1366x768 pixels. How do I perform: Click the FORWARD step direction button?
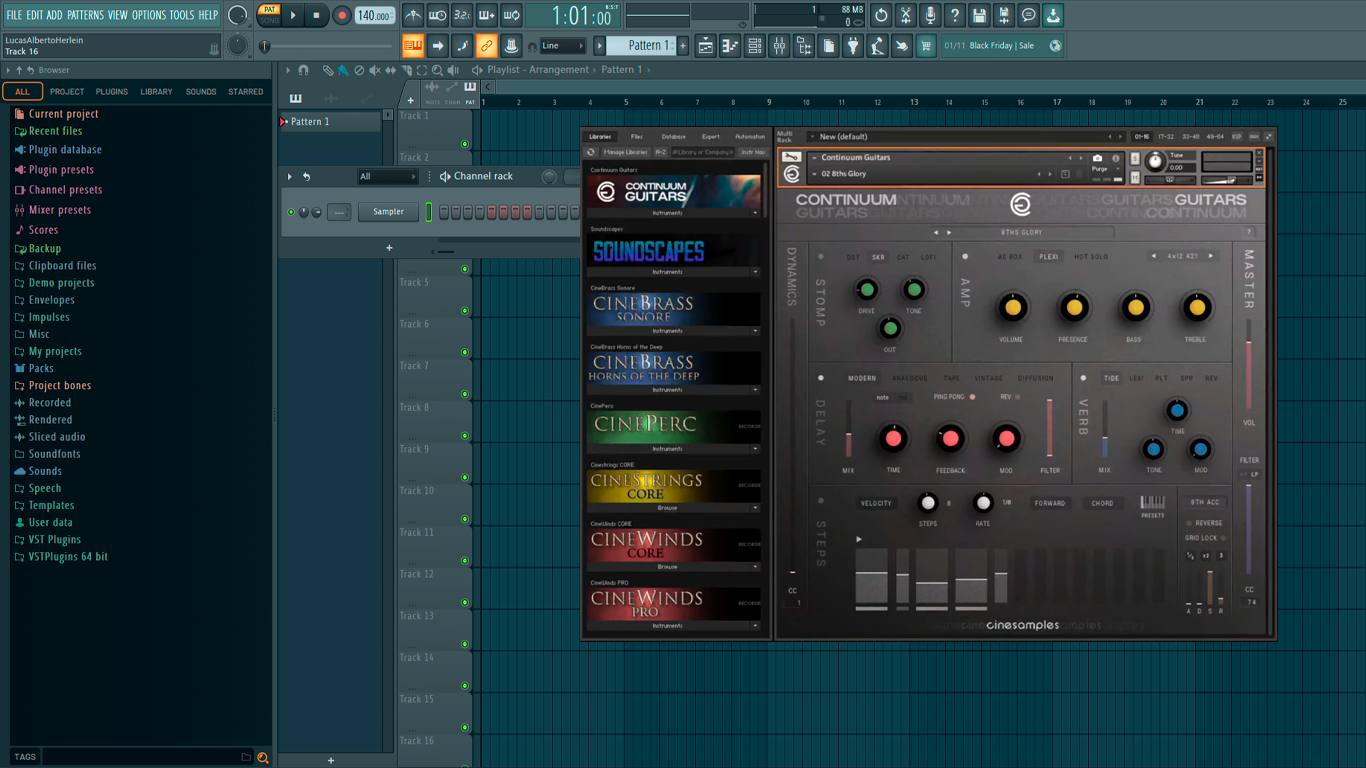pyautogui.click(x=1050, y=503)
